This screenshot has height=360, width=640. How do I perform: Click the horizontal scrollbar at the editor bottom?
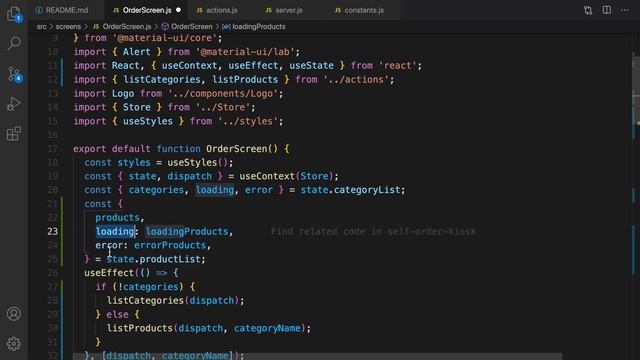[x=318, y=357]
